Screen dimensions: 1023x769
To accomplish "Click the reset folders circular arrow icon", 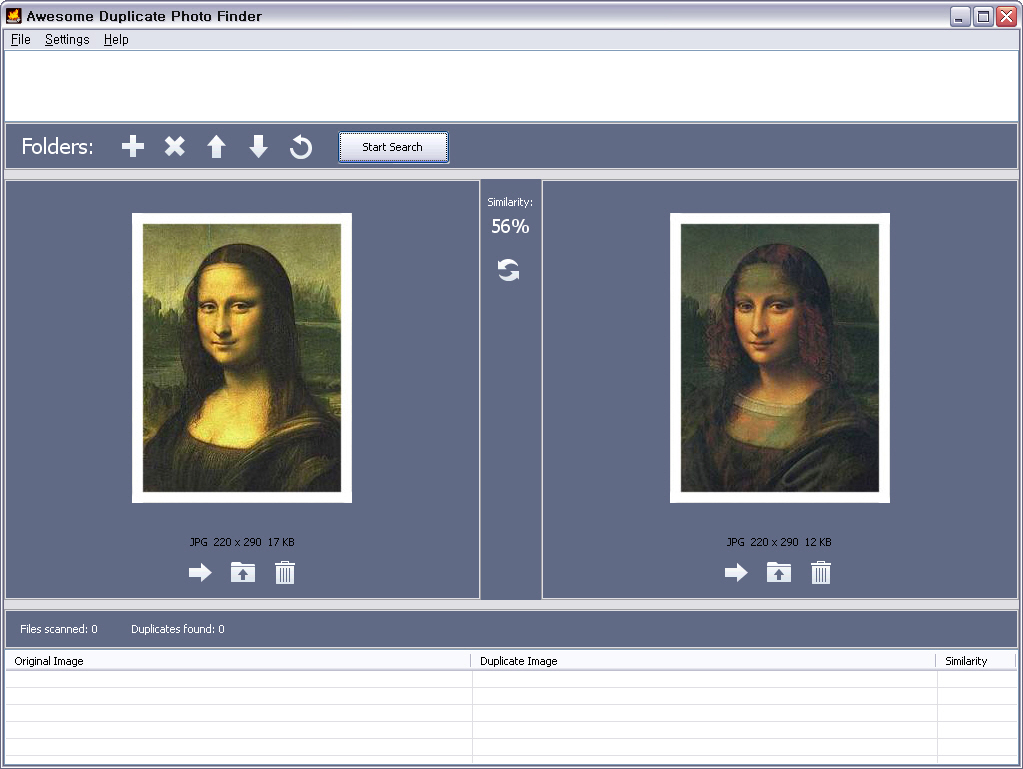I will click(301, 147).
